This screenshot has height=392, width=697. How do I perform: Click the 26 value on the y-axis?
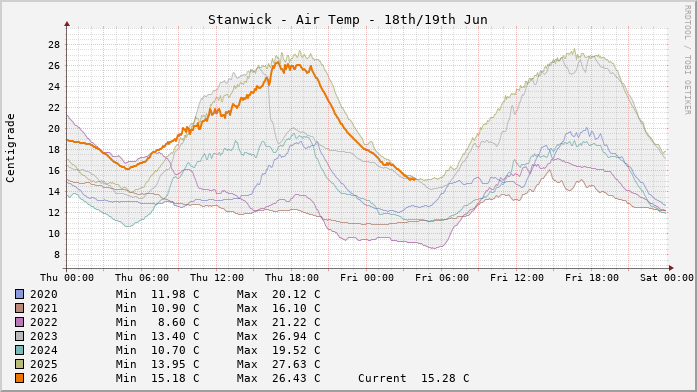point(54,65)
